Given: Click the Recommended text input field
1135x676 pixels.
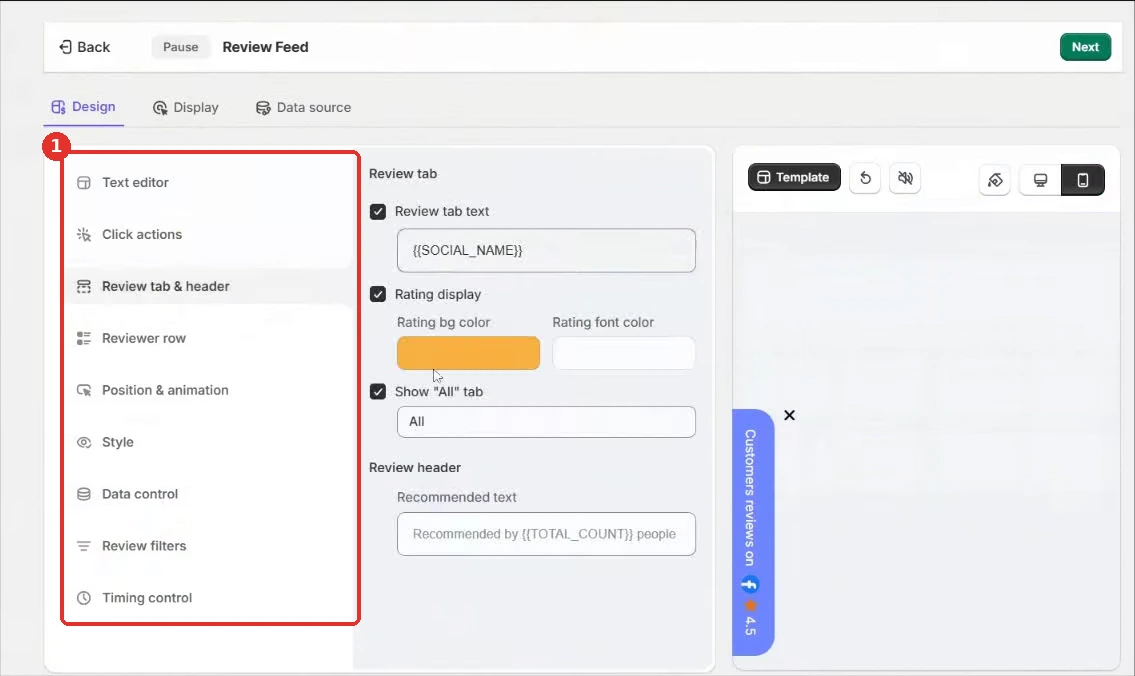Looking at the screenshot, I should 547,534.
